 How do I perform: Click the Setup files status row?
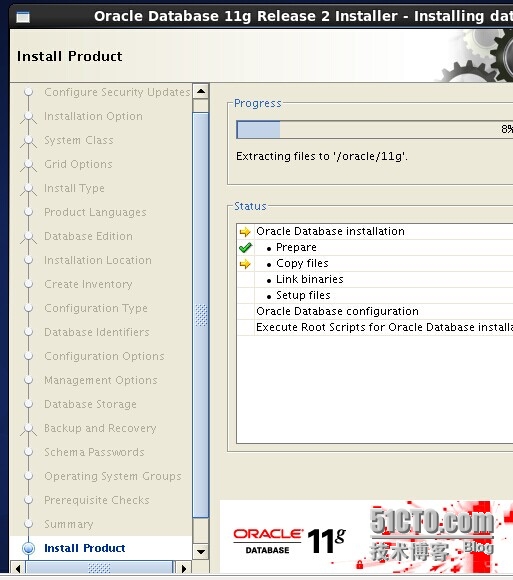pyautogui.click(x=375, y=296)
